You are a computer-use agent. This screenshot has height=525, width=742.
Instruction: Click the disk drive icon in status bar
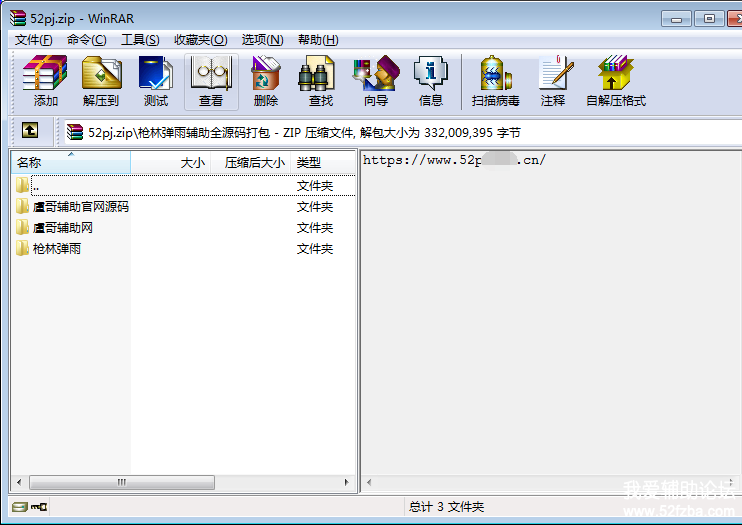[x=20, y=507]
